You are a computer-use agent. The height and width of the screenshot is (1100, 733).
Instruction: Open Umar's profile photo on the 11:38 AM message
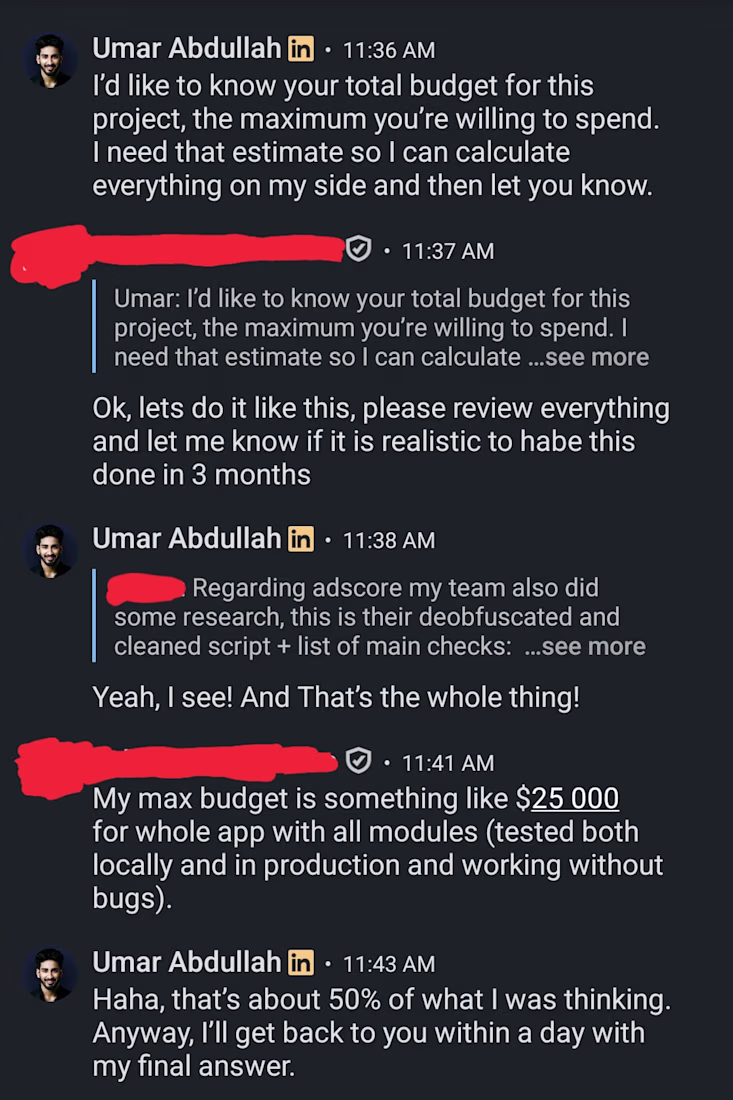point(50,551)
